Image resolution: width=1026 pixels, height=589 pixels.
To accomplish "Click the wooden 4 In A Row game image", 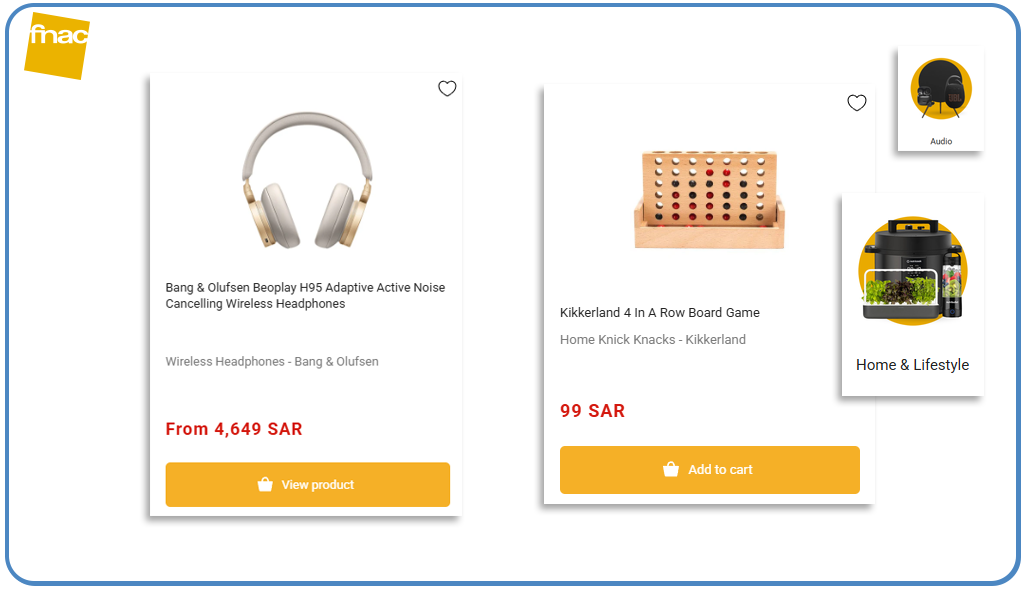I will pos(709,199).
